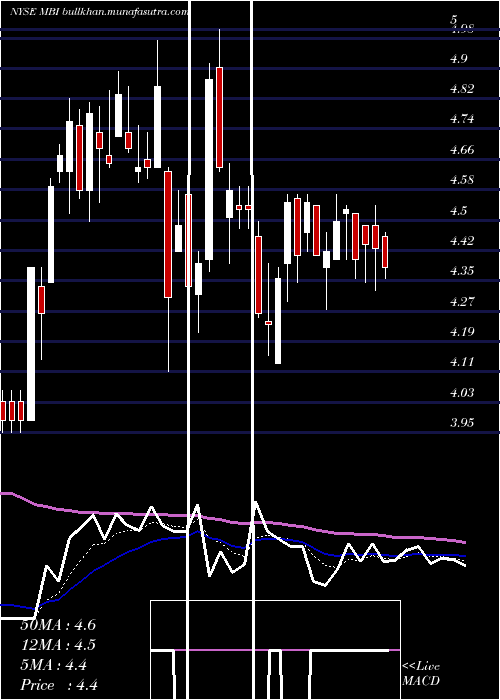Click the large red candle topping near 4.9
The image size is (500, 700).
pyautogui.click(x=219, y=118)
